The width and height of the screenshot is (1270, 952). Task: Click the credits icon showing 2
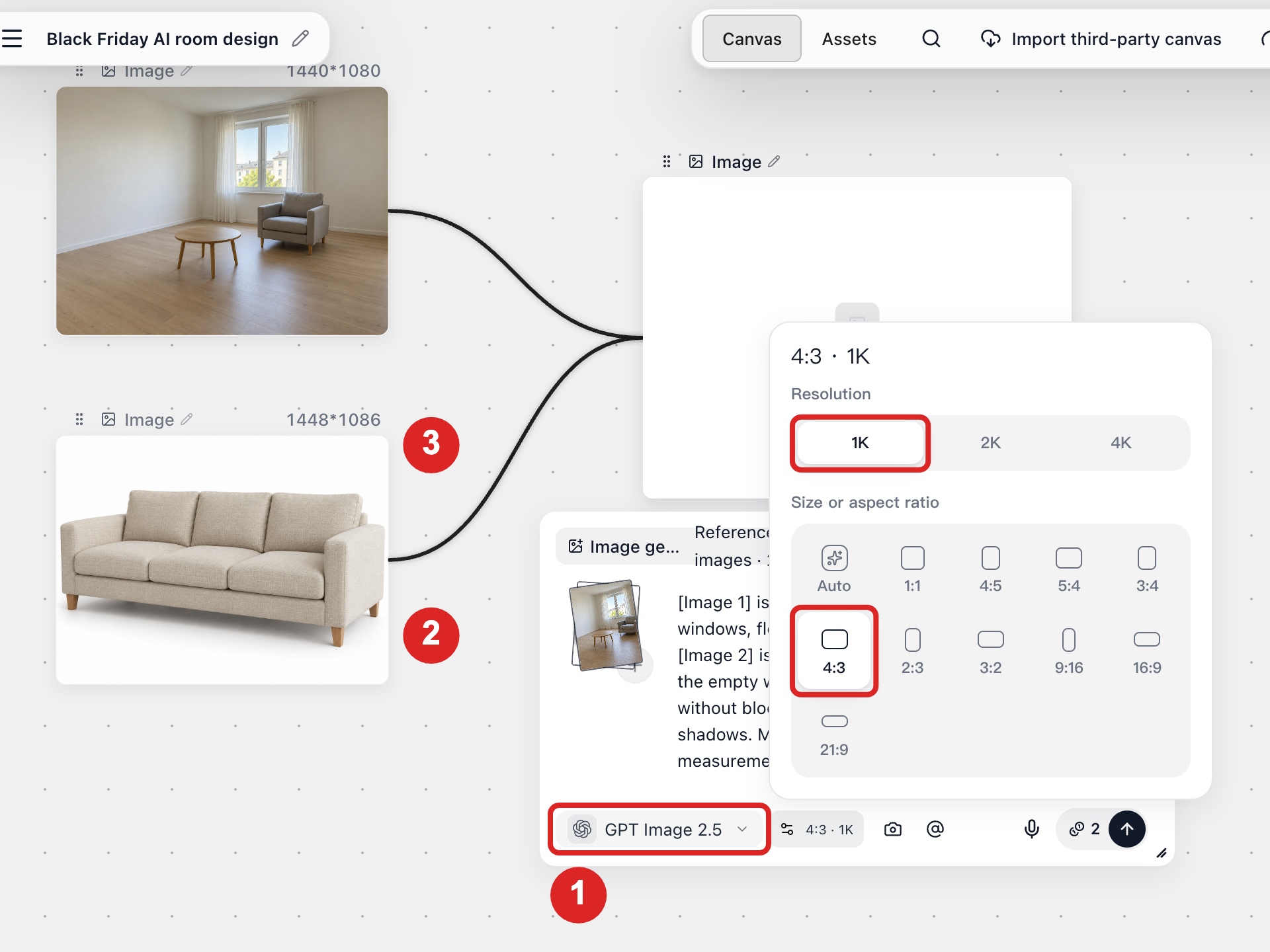point(1084,829)
